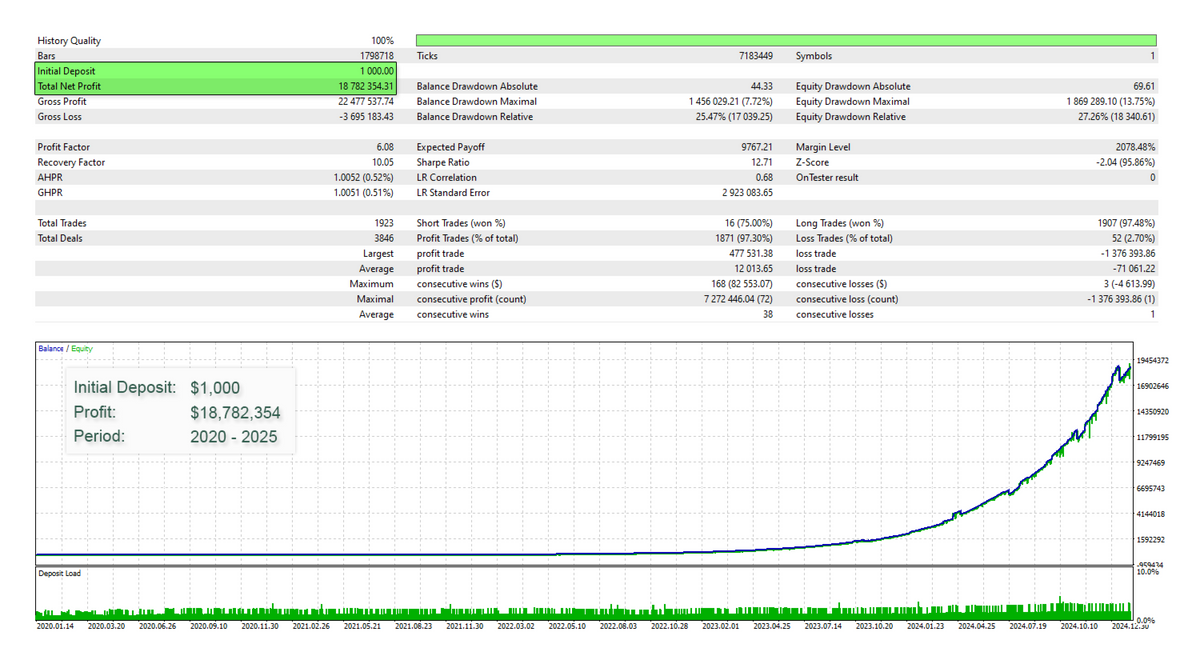Click the 2022.05.10 date on time axis
The width and height of the screenshot is (1200, 672).
pos(569,627)
